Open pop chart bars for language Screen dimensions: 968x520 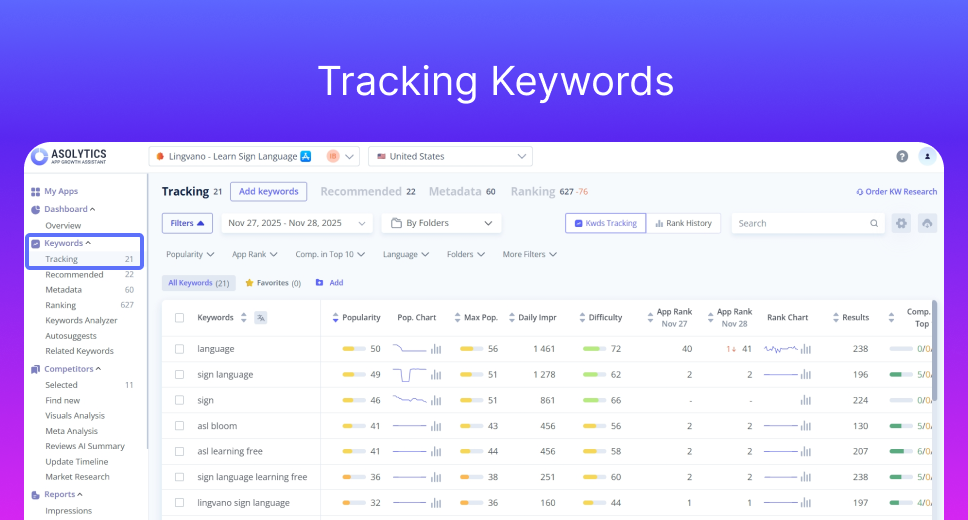[x=436, y=349]
